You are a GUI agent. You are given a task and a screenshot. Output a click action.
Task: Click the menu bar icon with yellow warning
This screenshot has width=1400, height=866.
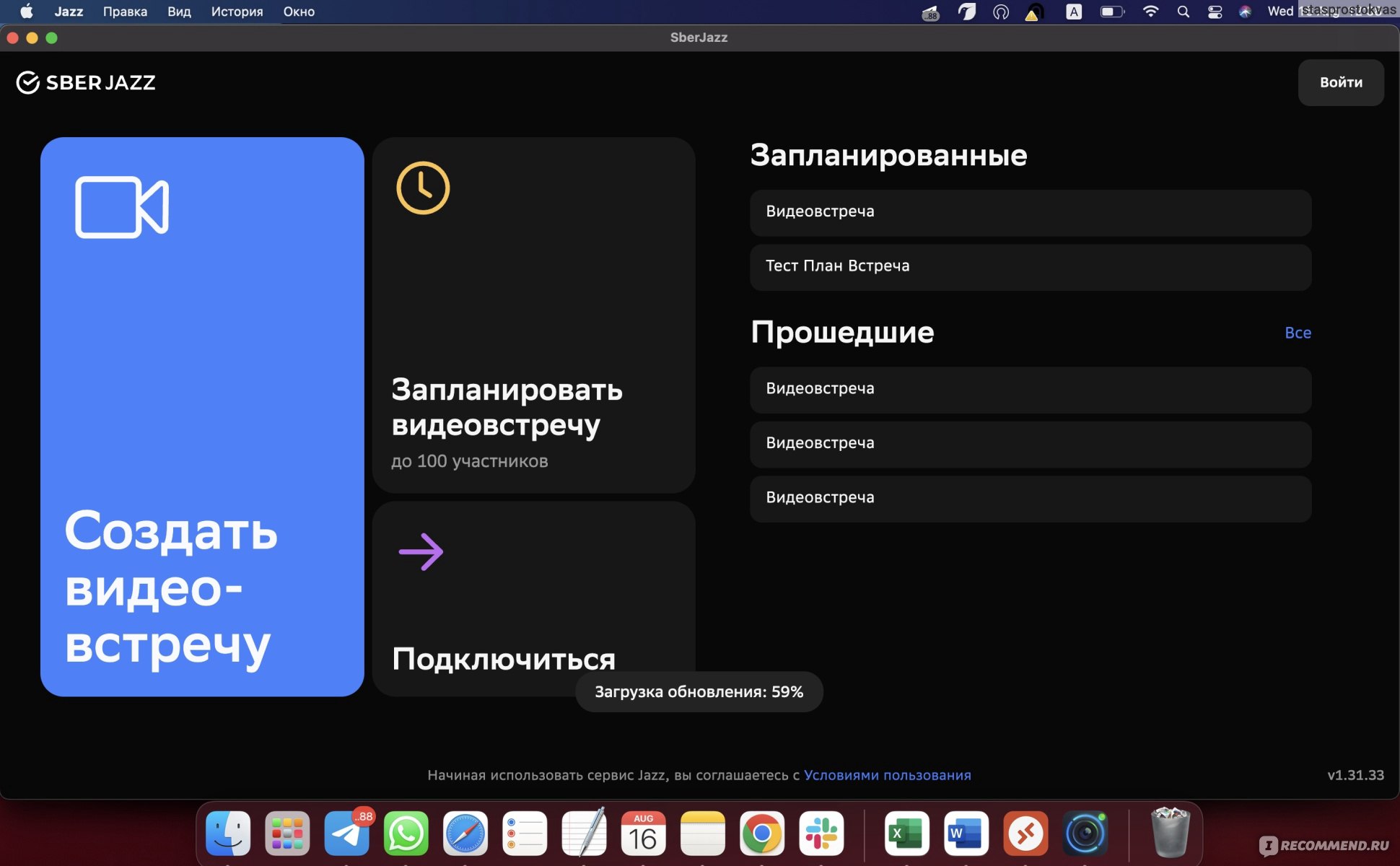(x=1034, y=12)
